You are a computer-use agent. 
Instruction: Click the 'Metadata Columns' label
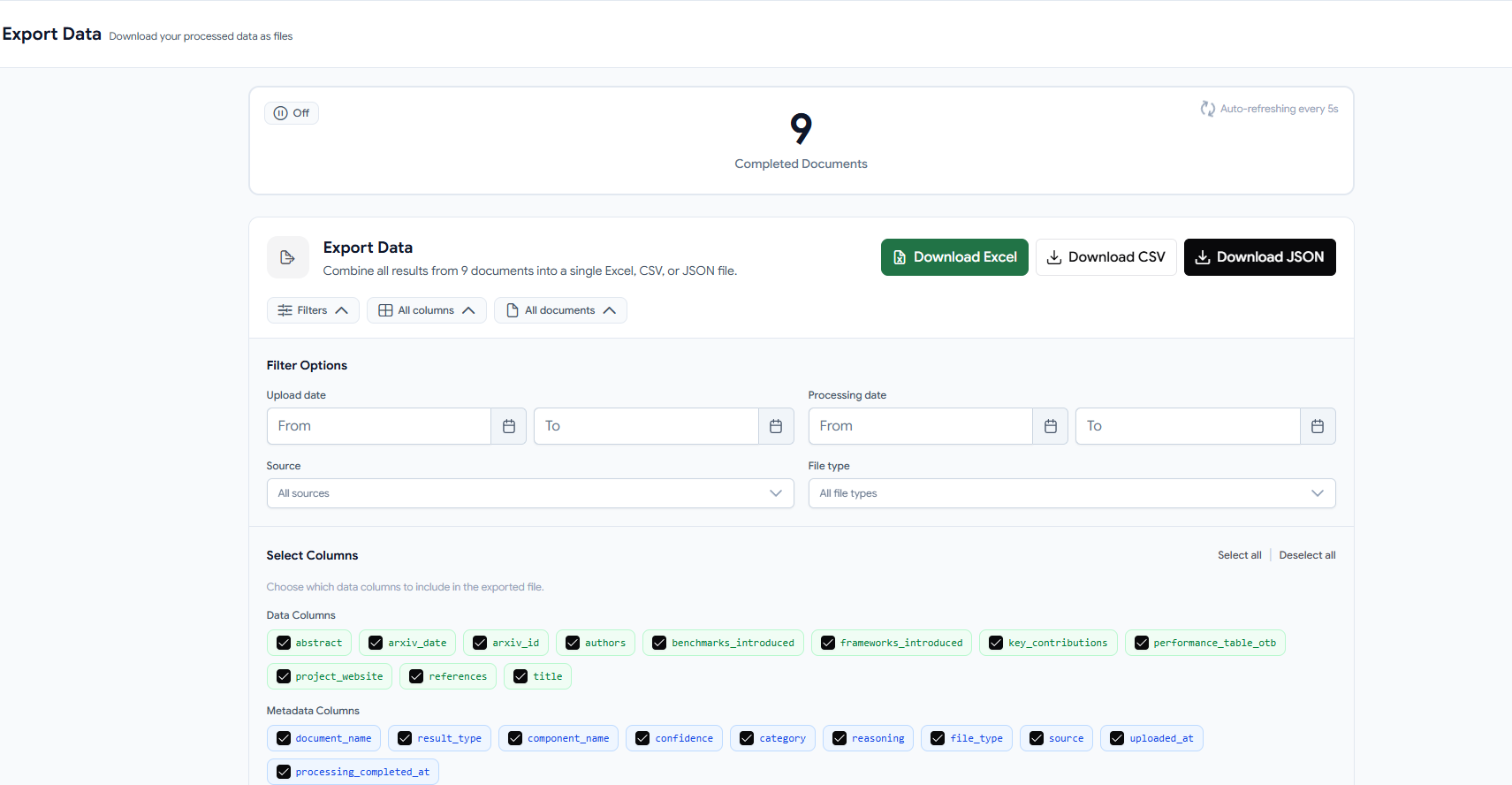pos(313,711)
